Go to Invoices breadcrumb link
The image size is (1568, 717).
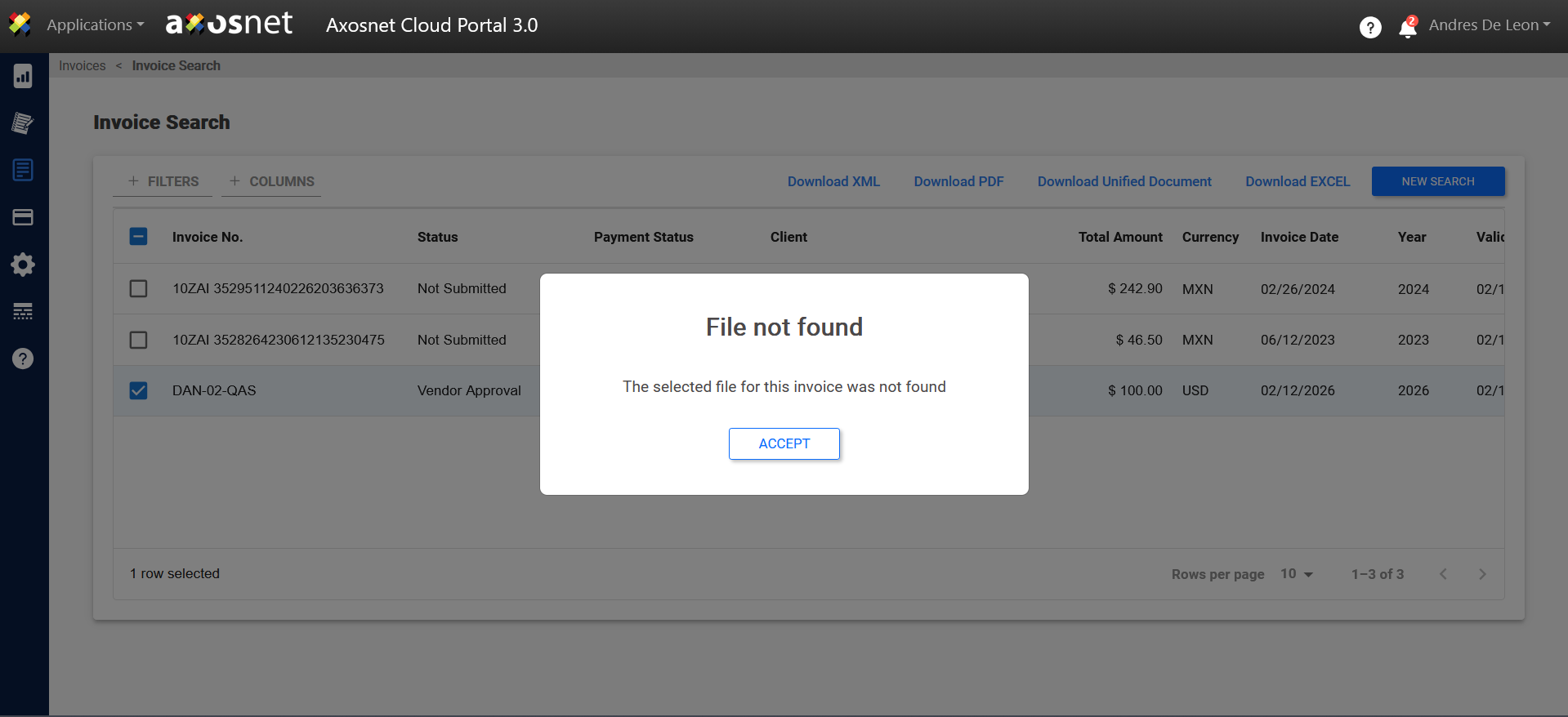82,66
